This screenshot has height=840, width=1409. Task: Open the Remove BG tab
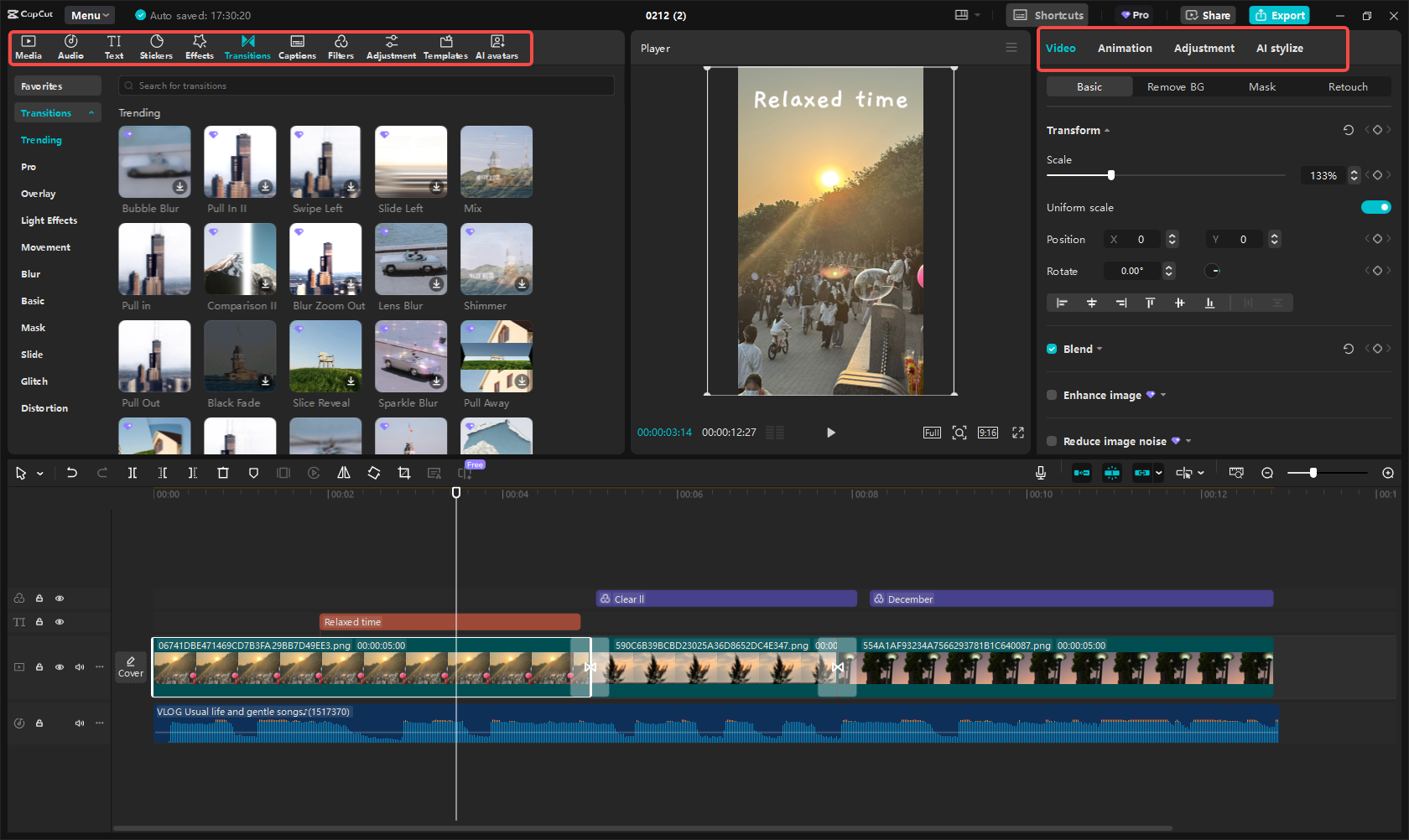click(1174, 86)
